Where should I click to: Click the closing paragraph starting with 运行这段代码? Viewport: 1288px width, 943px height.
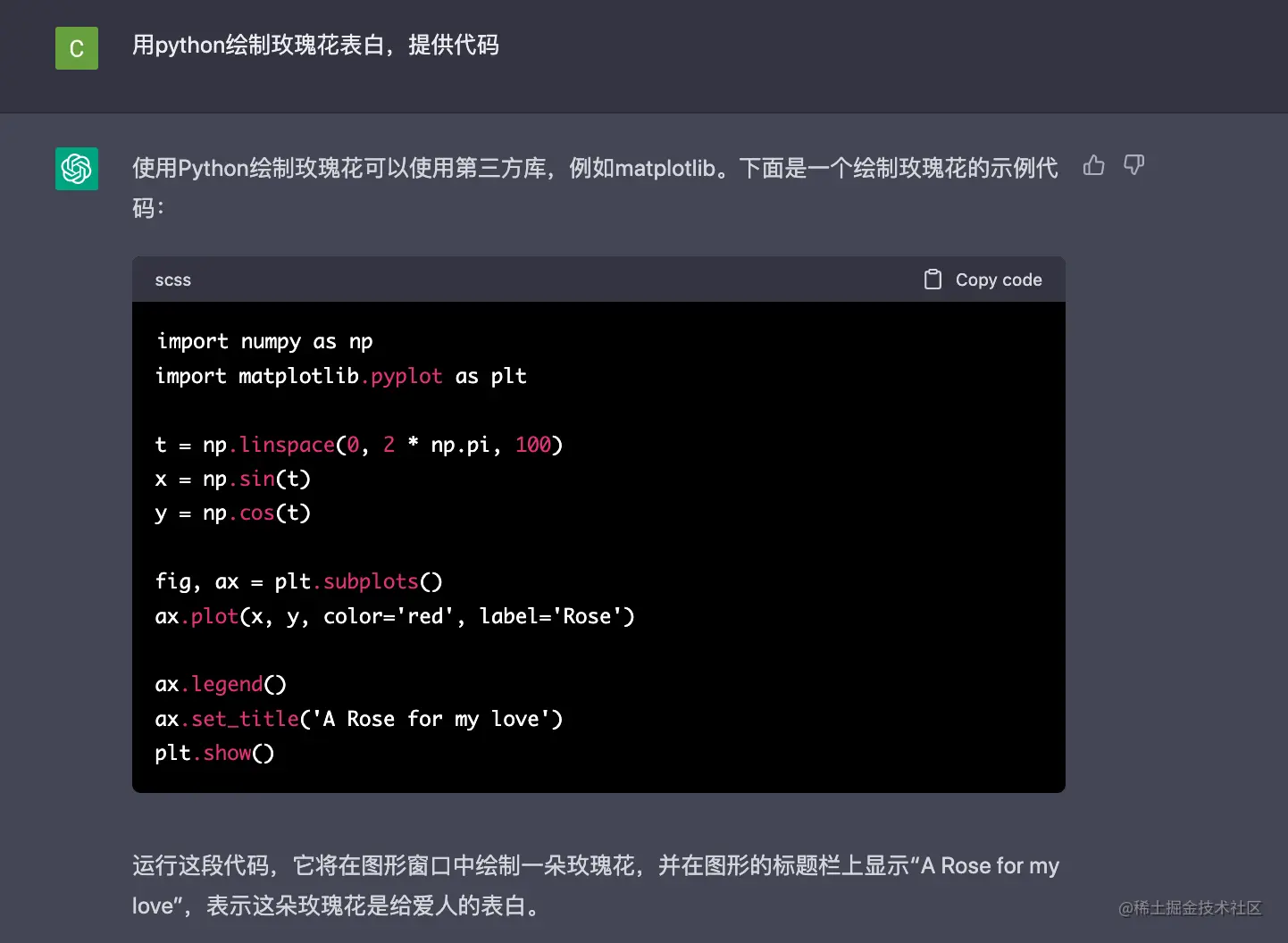coord(596,885)
